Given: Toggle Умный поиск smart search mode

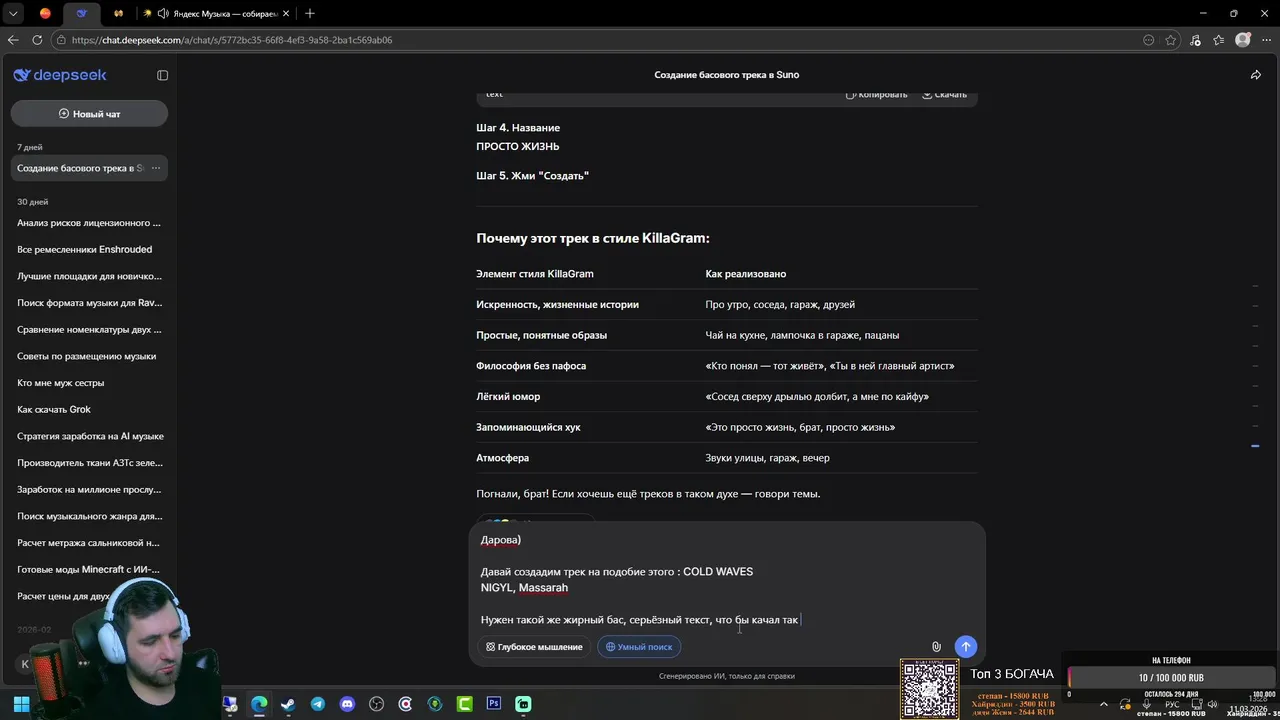Looking at the screenshot, I should (639, 647).
